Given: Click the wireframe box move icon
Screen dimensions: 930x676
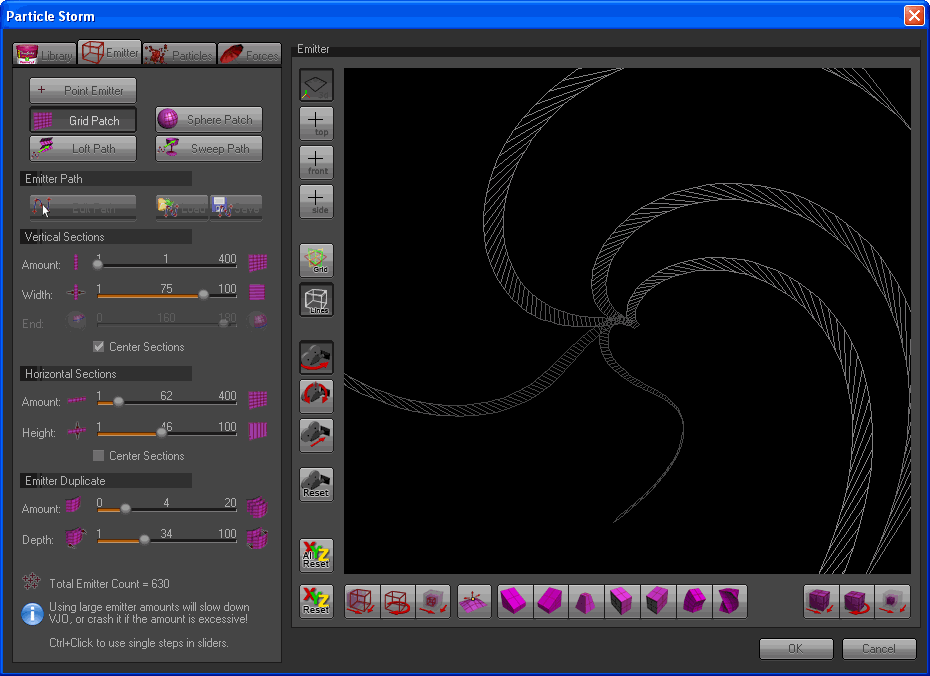Looking at the screenshot, I should click(x=362, y=601).
